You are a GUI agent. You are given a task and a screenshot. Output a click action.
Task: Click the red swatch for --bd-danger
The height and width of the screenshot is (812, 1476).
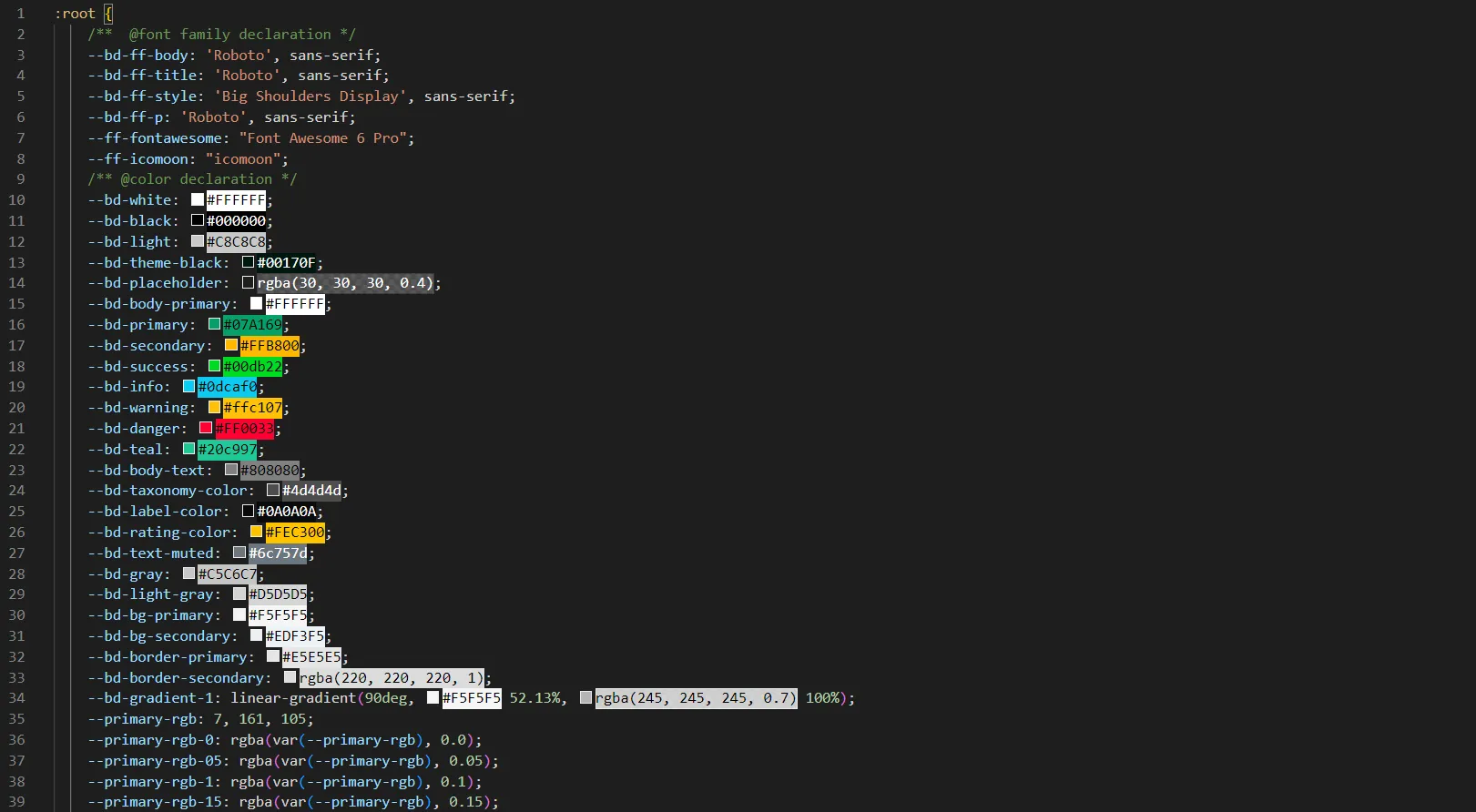206,428
